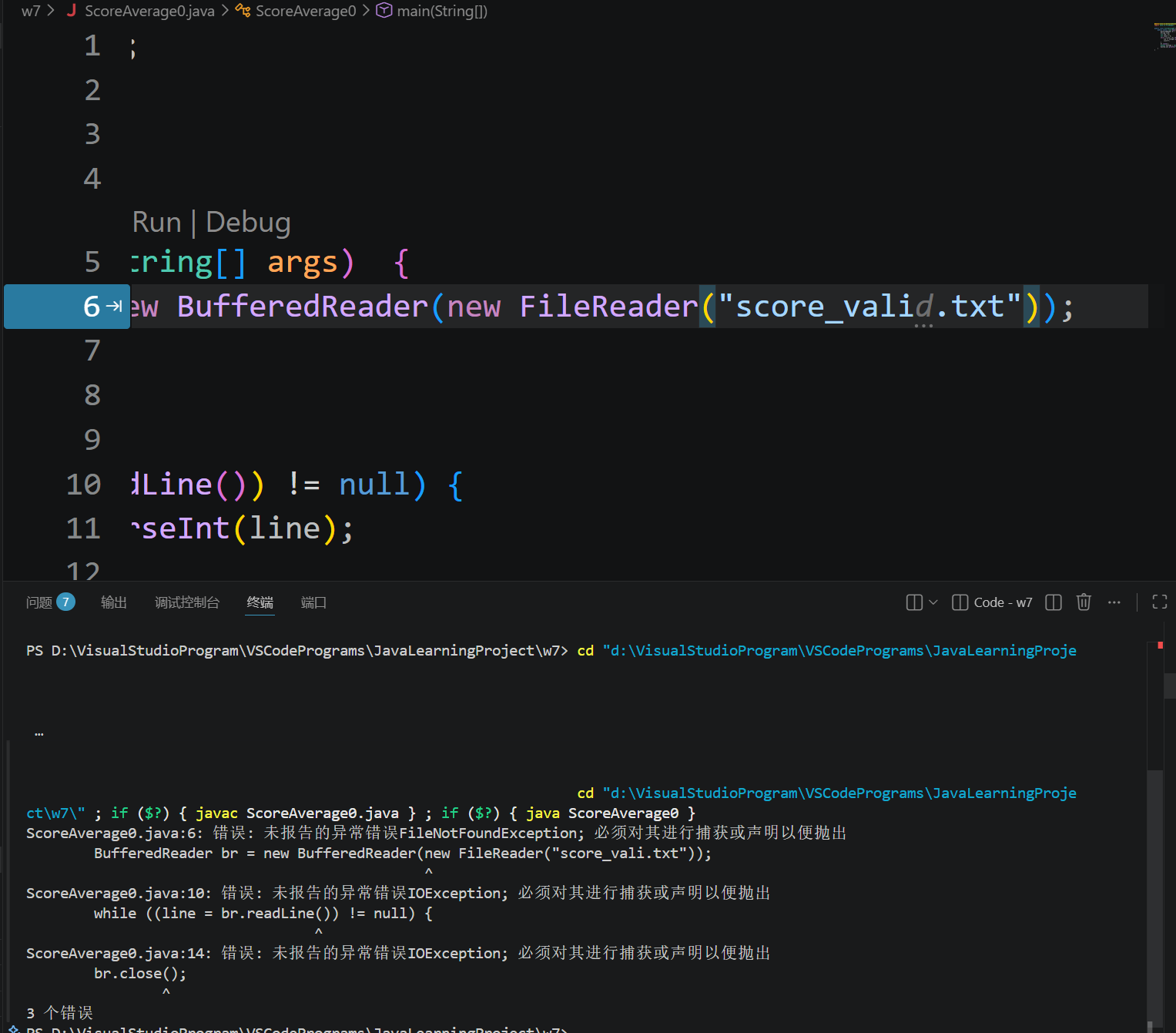Click the Debug CodeLens link

(248, 223)
